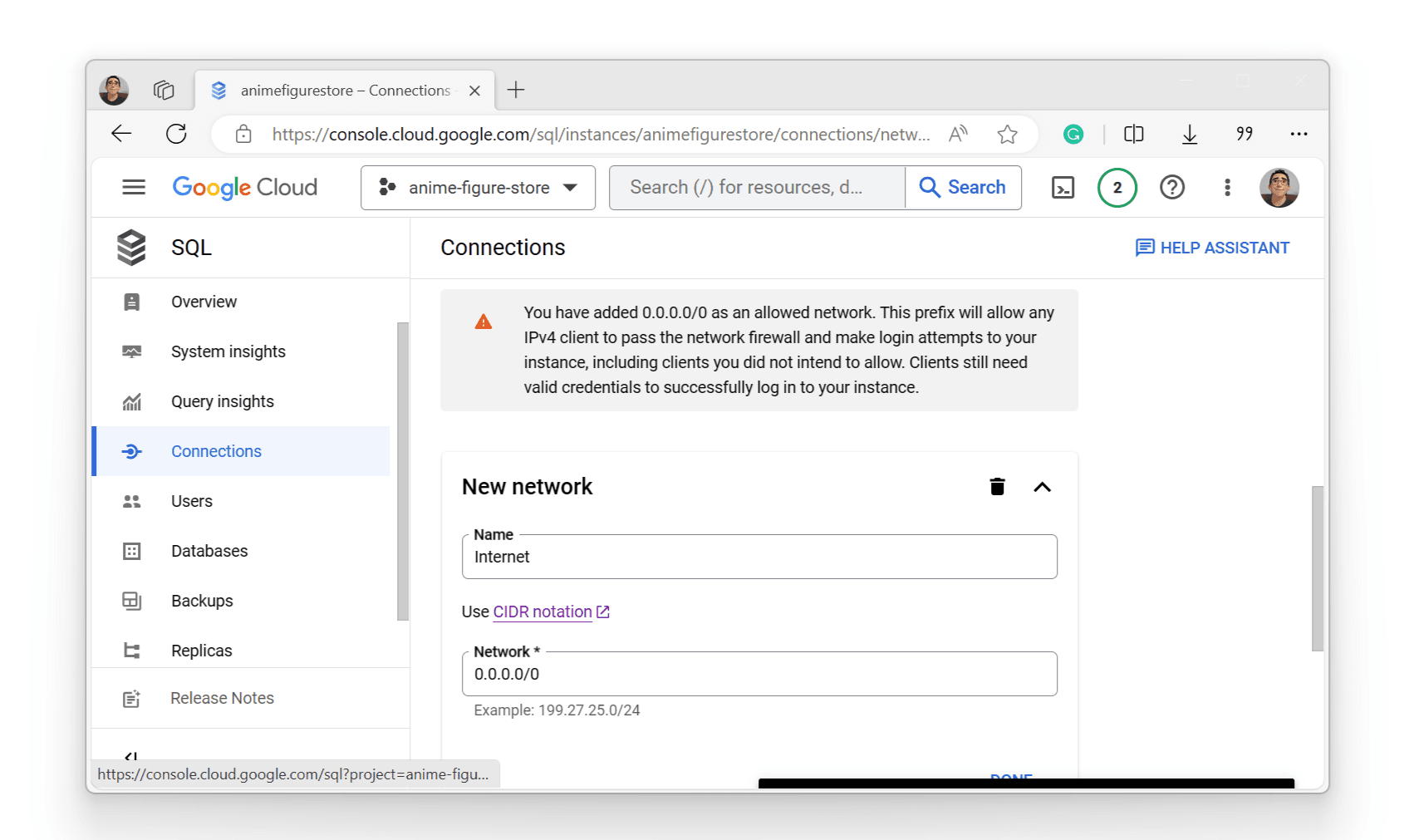Open Help Assistant panel
1419x840 pixels.
pyautogui.click(x=1212, y=248)
